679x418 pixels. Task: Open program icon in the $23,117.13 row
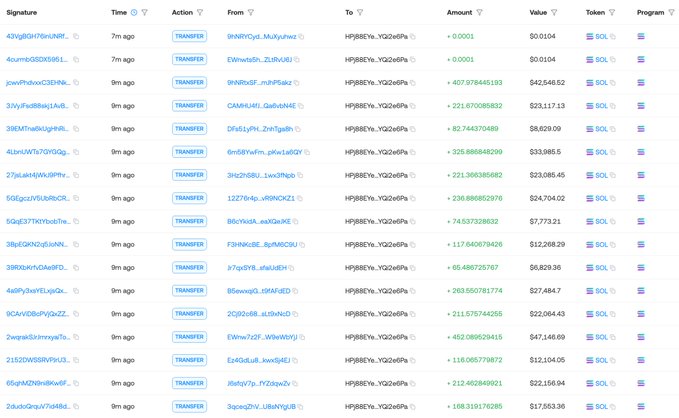tap(641, 106)
